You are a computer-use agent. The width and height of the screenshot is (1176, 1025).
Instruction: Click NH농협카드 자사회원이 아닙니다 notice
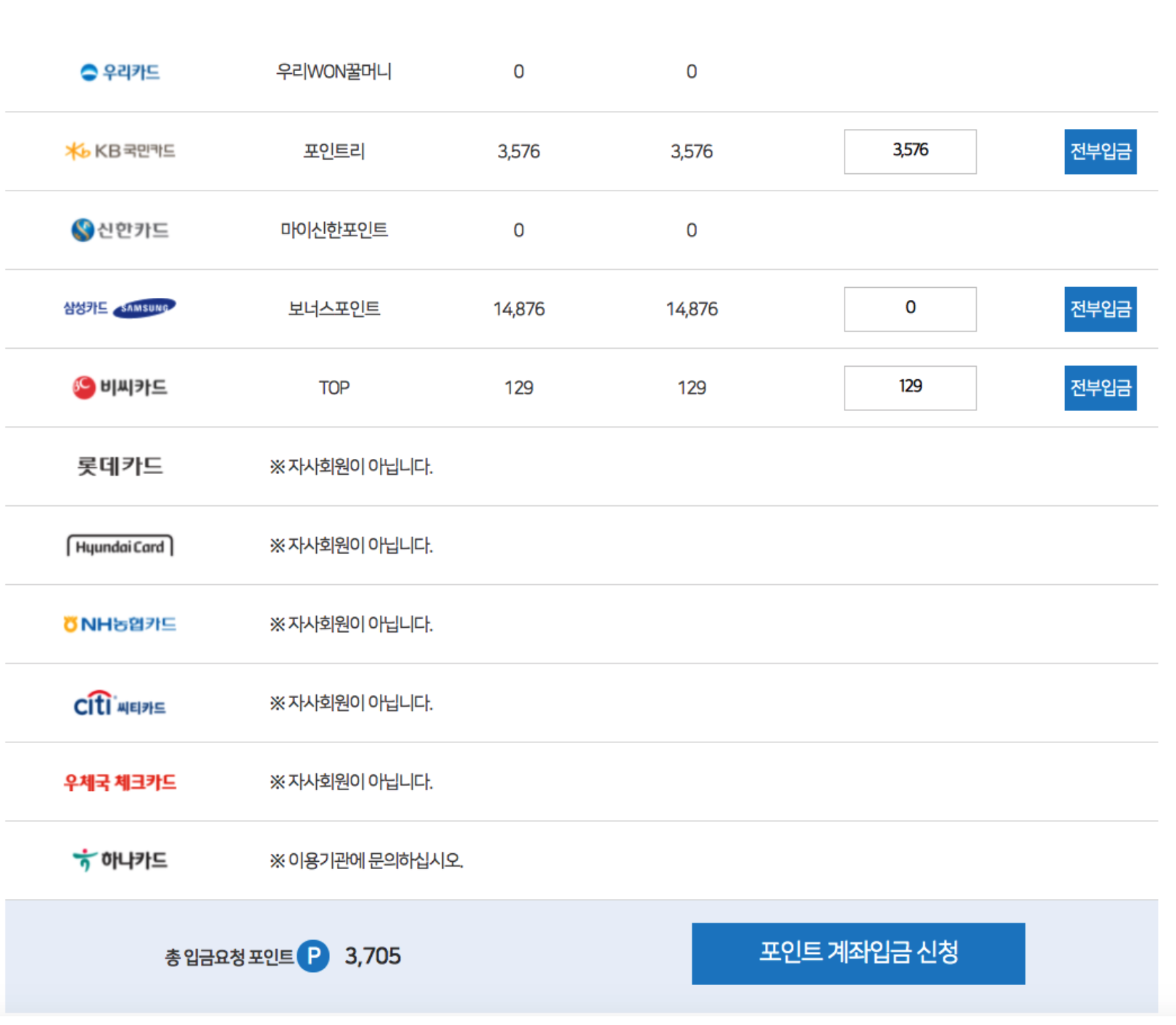[351, 624]
